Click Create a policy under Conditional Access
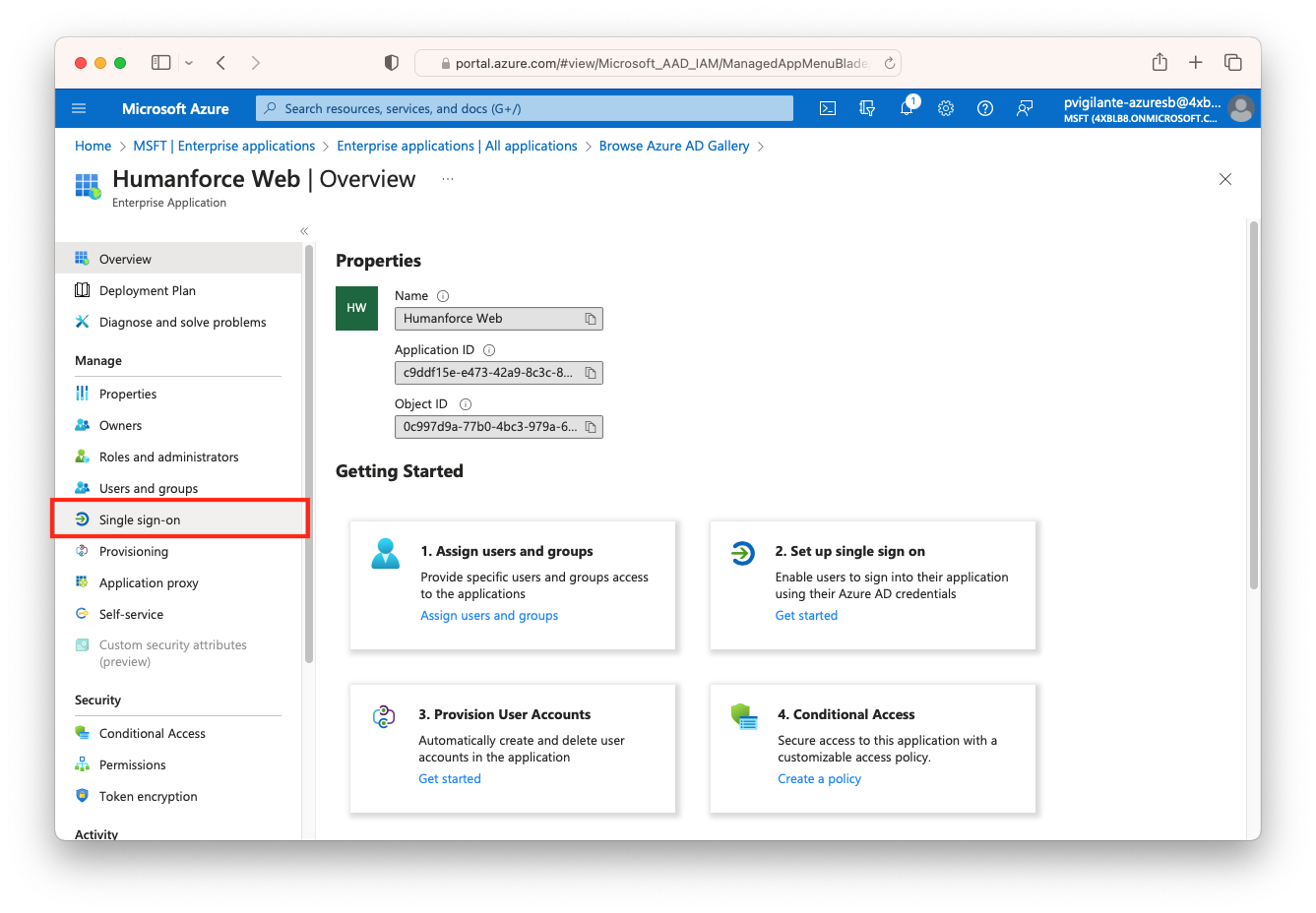The width and height of the screenshot is (1316, 913). (819, 777)
